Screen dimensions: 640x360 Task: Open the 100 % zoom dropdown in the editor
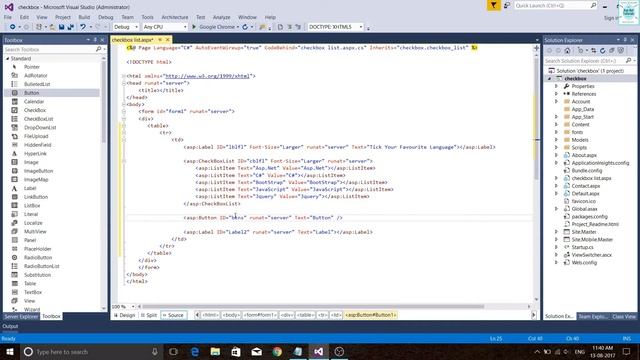click(133, 306)
